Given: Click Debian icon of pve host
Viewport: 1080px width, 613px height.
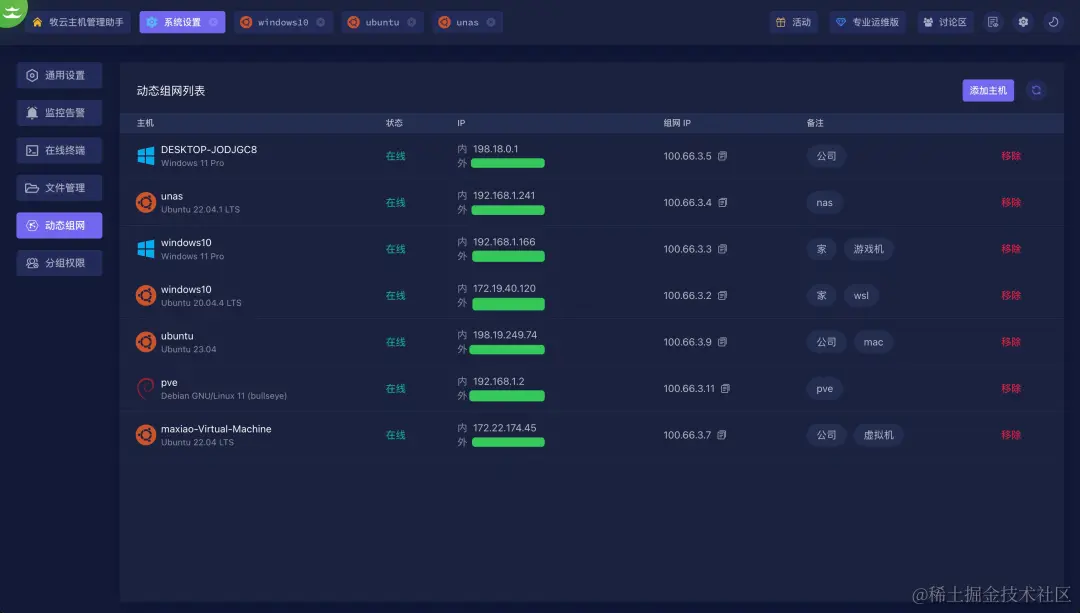Looking at the screenshot, I should click(x=145, y=388).
